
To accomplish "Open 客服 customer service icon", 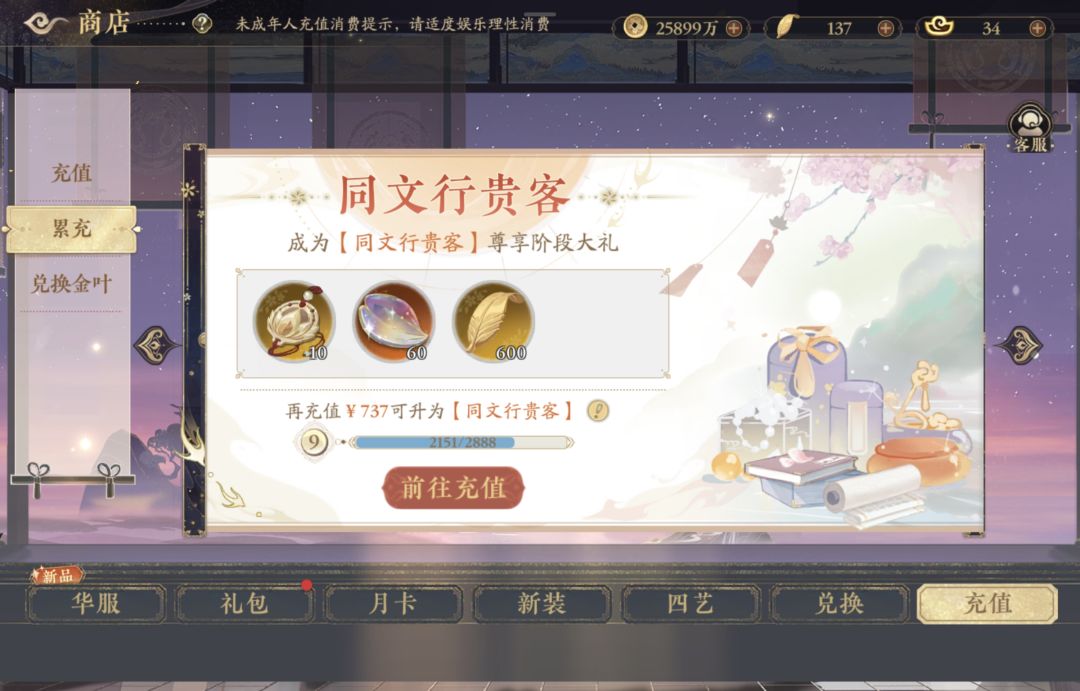I will [x=1030, y=128].
